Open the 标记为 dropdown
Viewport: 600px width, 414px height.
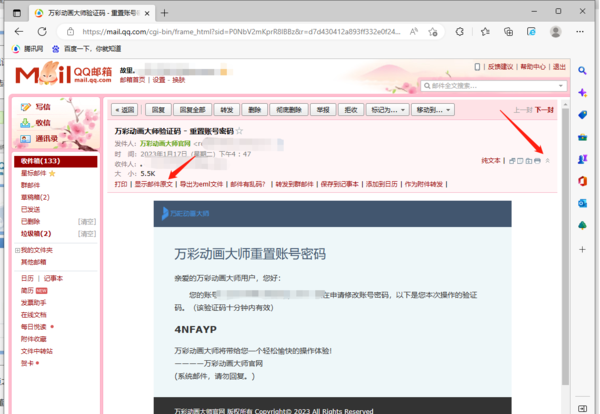click(385, 109)
